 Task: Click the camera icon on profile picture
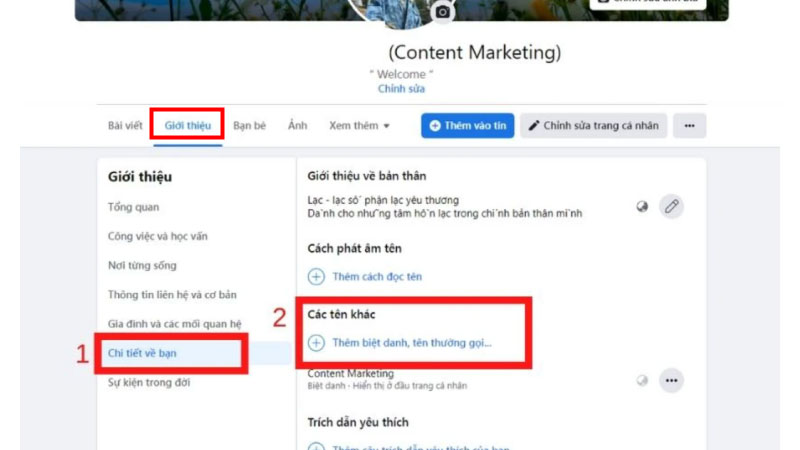[443, 11]
